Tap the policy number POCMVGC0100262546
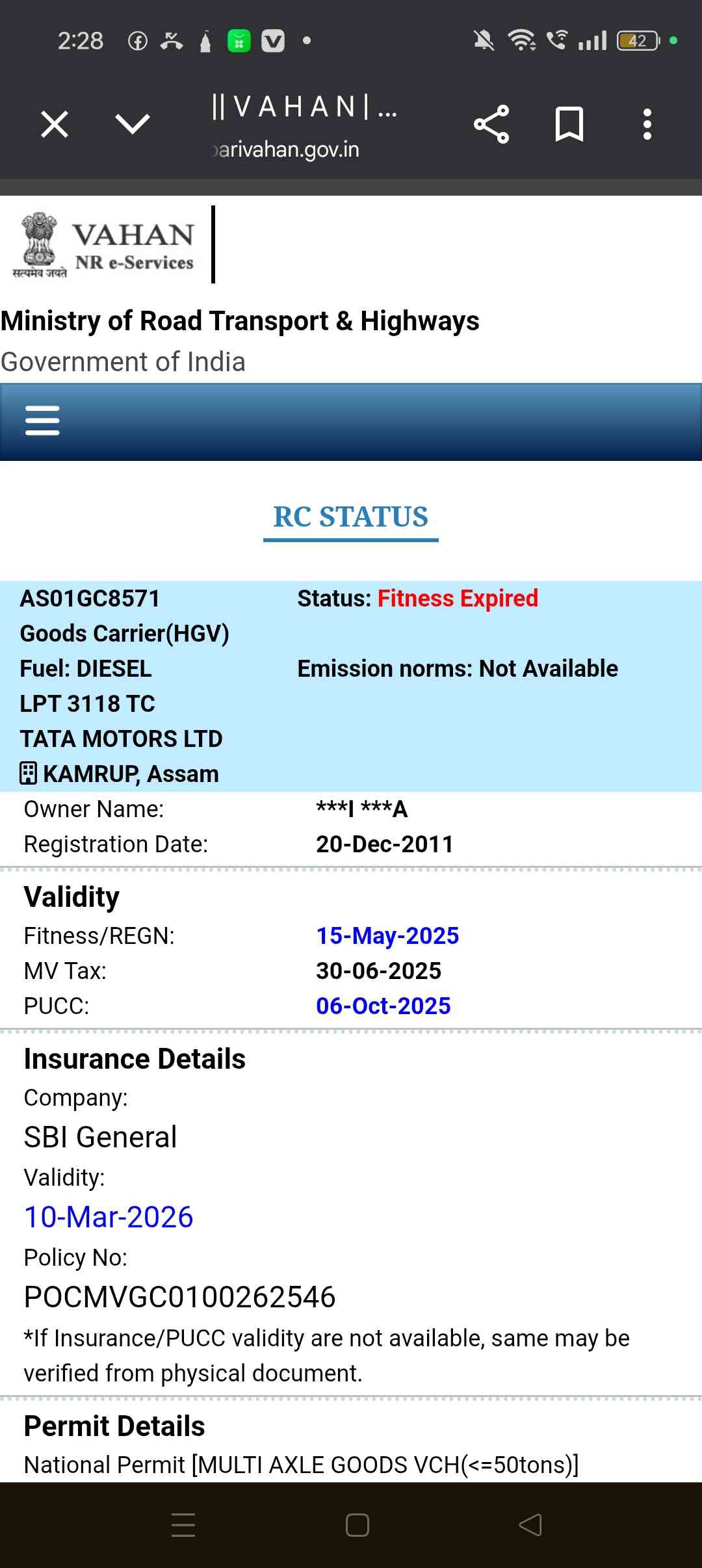 (x=179, y=1297)
